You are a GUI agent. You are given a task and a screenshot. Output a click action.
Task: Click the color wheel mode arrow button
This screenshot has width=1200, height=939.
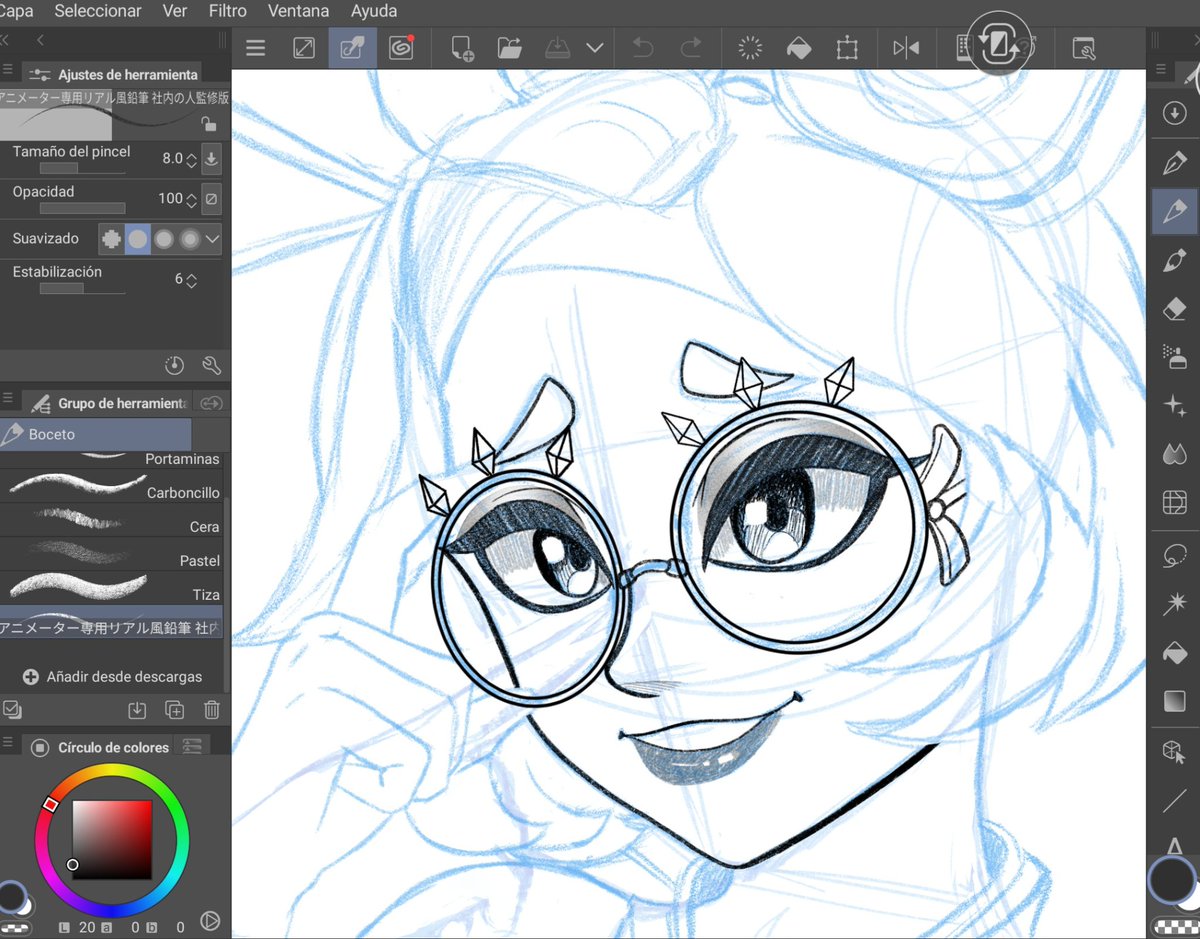coord(210,922)
